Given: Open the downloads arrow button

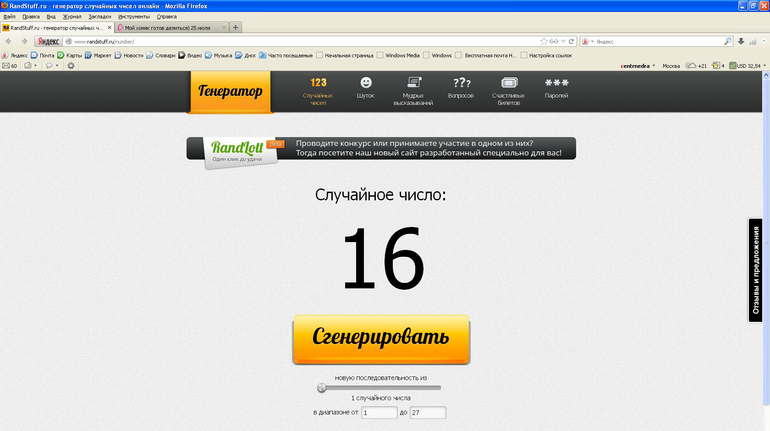Looking at the screenshot, I should [741, 42].
